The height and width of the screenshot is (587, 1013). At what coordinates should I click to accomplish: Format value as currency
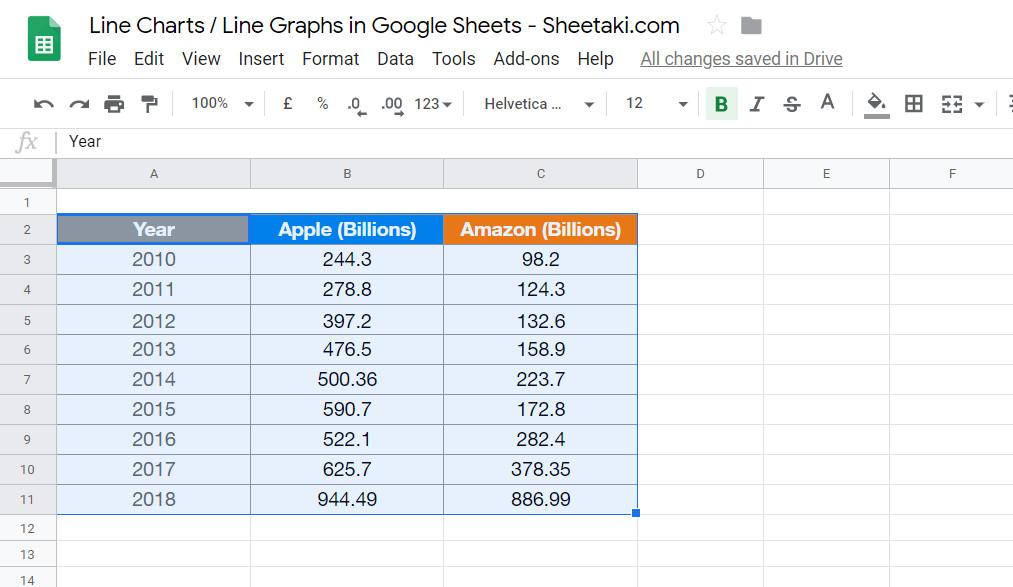coord(287,103)
